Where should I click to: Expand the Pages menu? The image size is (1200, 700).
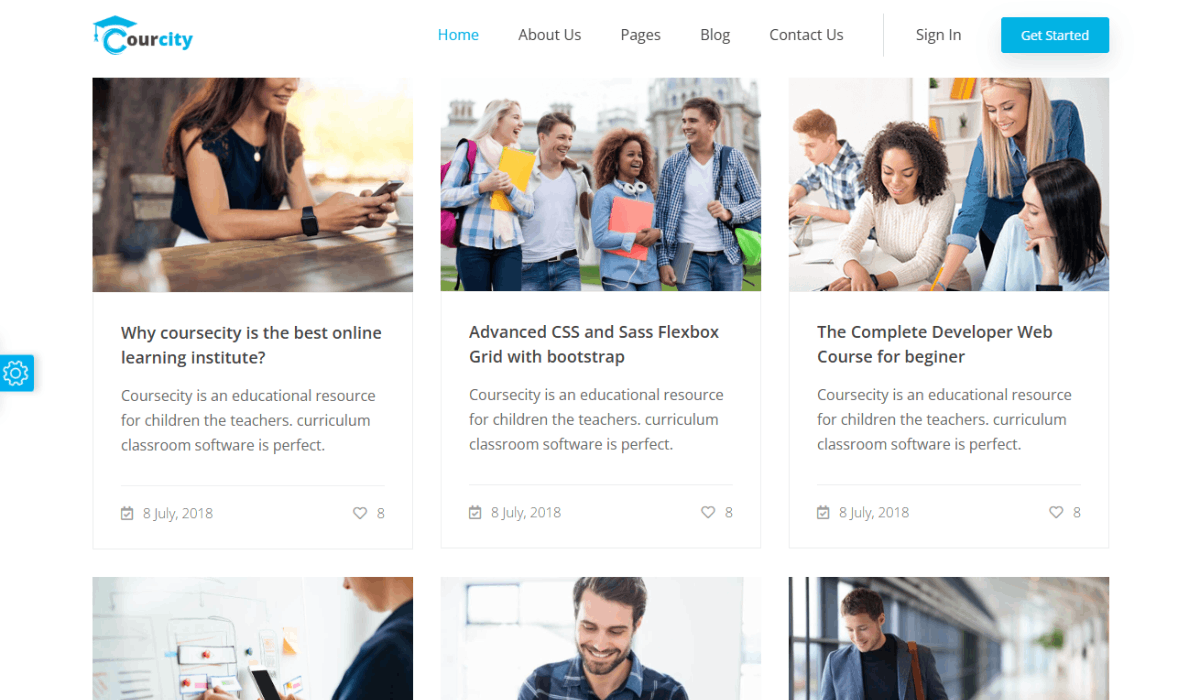640,35
